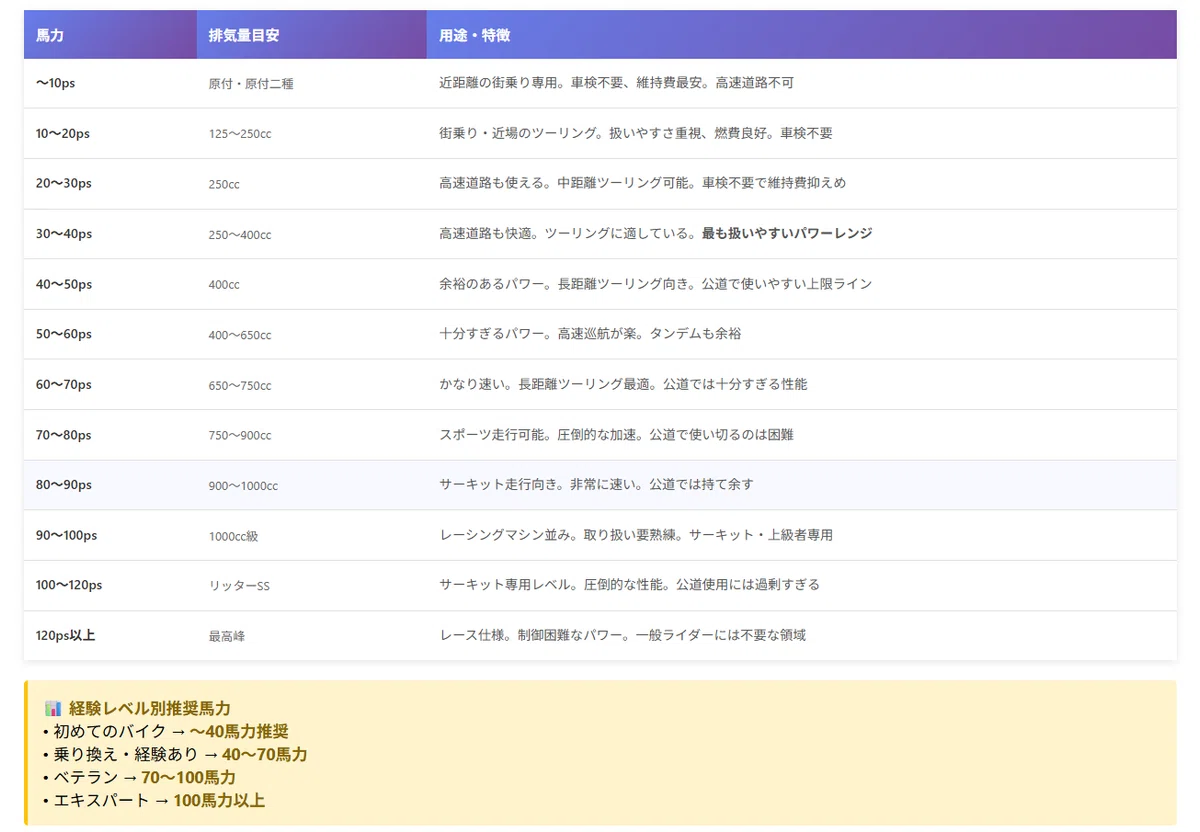Click the 最高峰 displacement cell
The height and width of the screenshot is (832, 1200).
pos(312,636)
